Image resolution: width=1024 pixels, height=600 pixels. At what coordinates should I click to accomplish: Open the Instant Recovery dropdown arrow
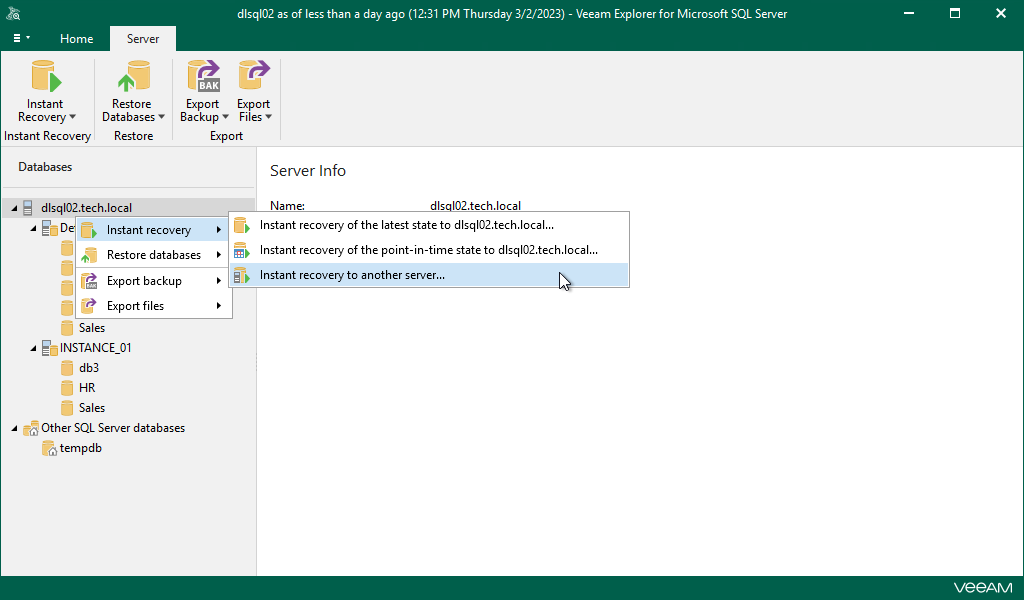click(x=71, y=117)
